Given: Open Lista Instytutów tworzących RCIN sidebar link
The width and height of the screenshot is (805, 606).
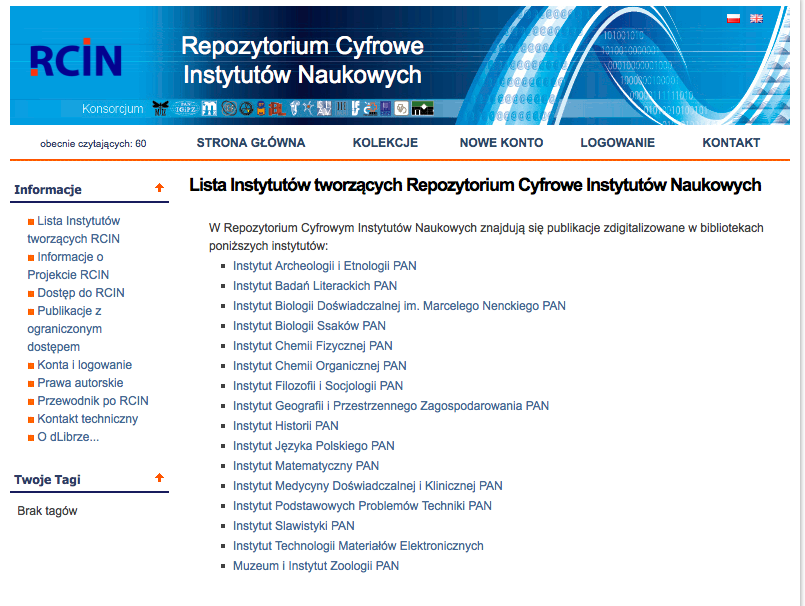Looking at the screenshot, I should coord(74,230).
